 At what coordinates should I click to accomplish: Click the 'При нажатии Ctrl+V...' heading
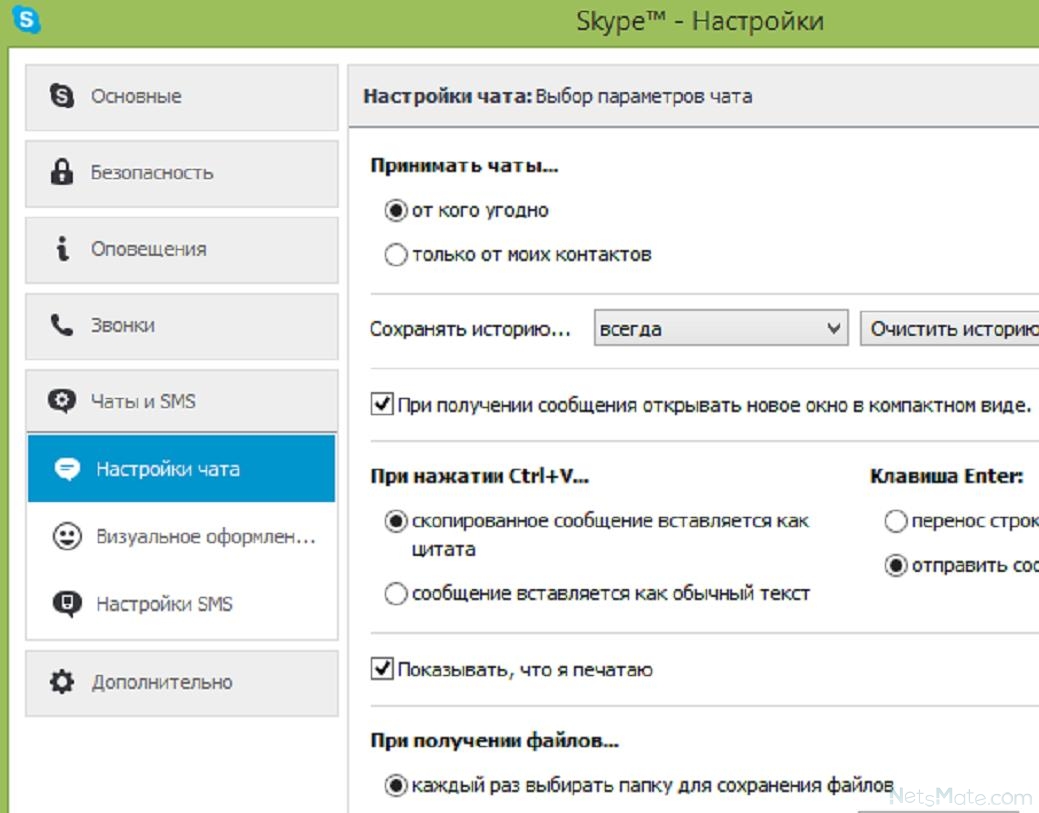point(479,476)
